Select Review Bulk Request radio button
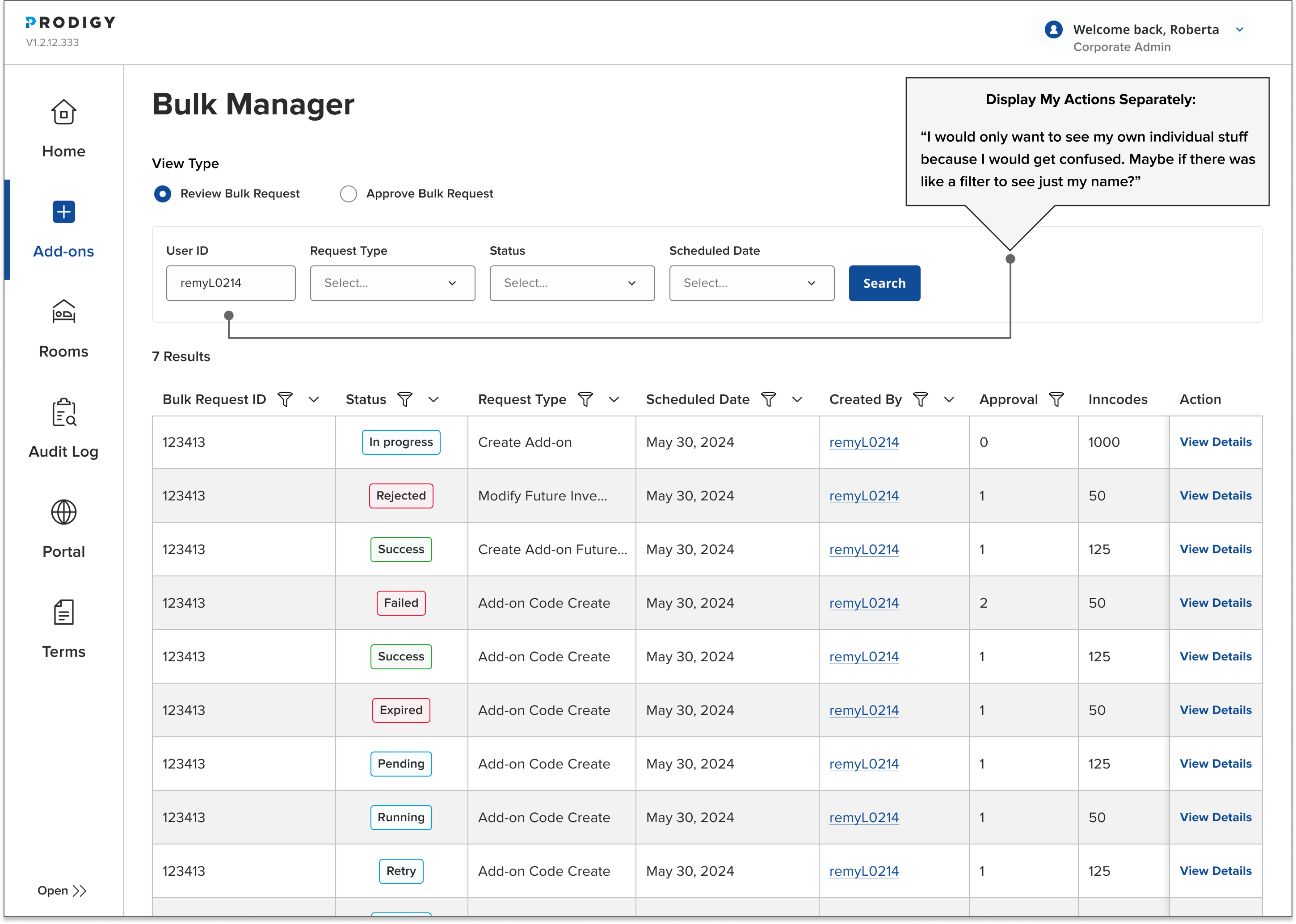 coord(163,194)
